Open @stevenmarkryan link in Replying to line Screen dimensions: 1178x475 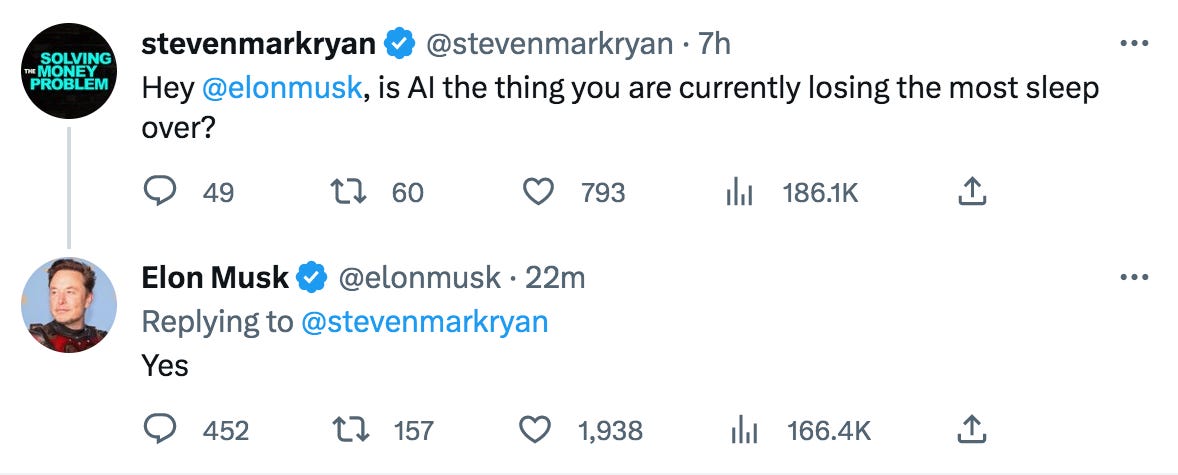(x=424, y=322)
